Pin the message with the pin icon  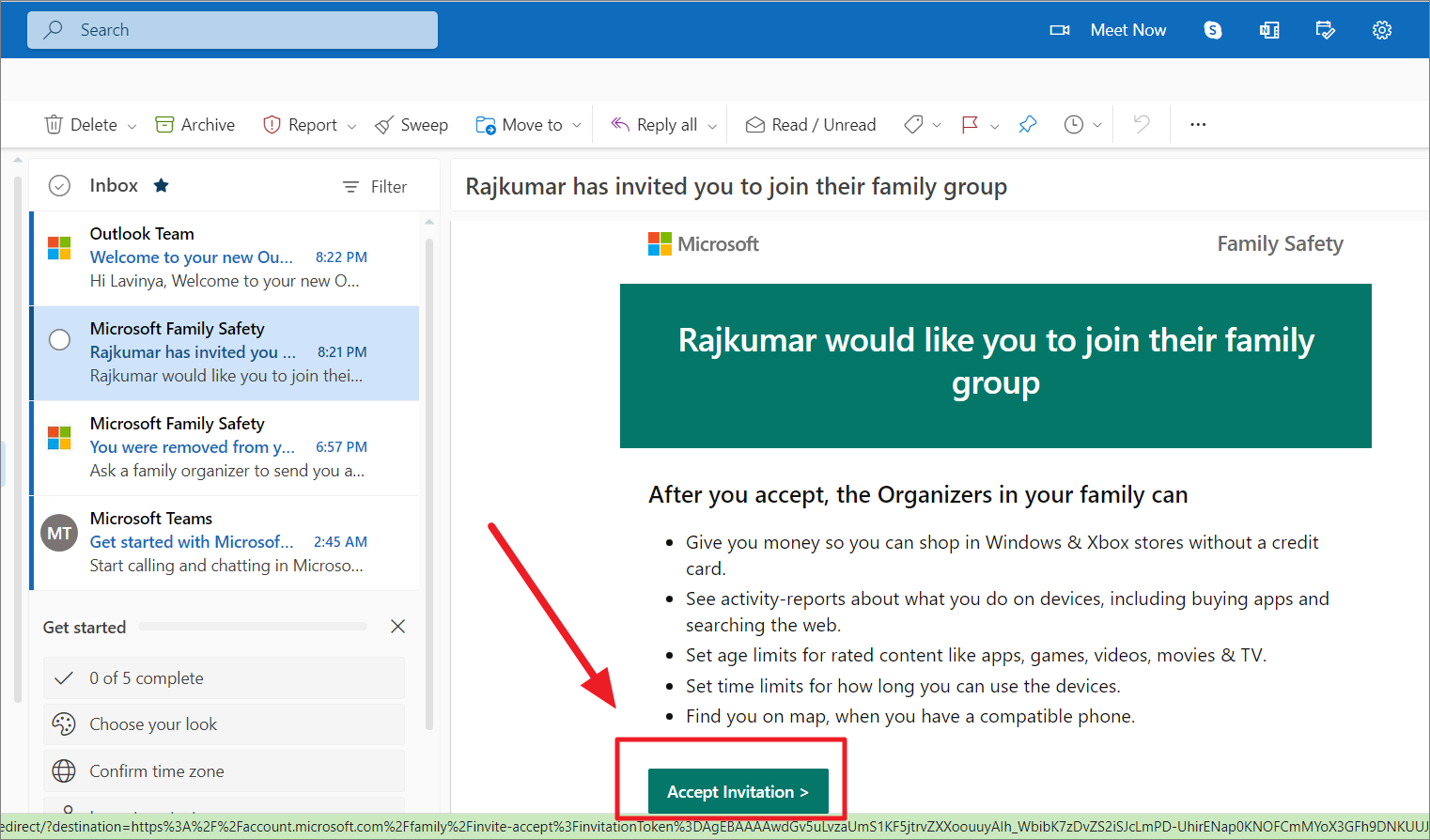[x=1028, y=125]
